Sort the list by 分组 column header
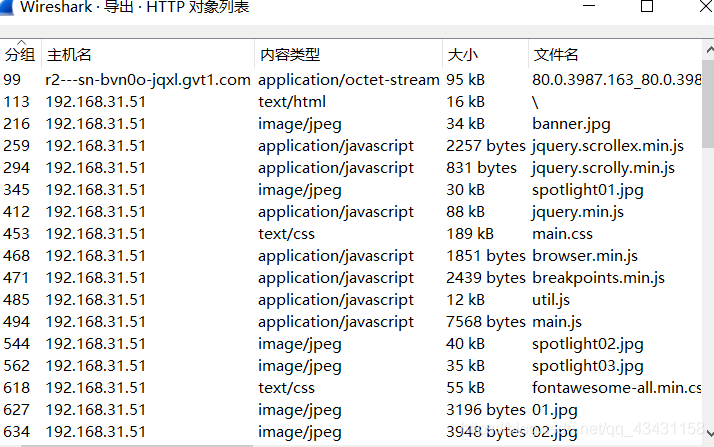 [20, 55]
